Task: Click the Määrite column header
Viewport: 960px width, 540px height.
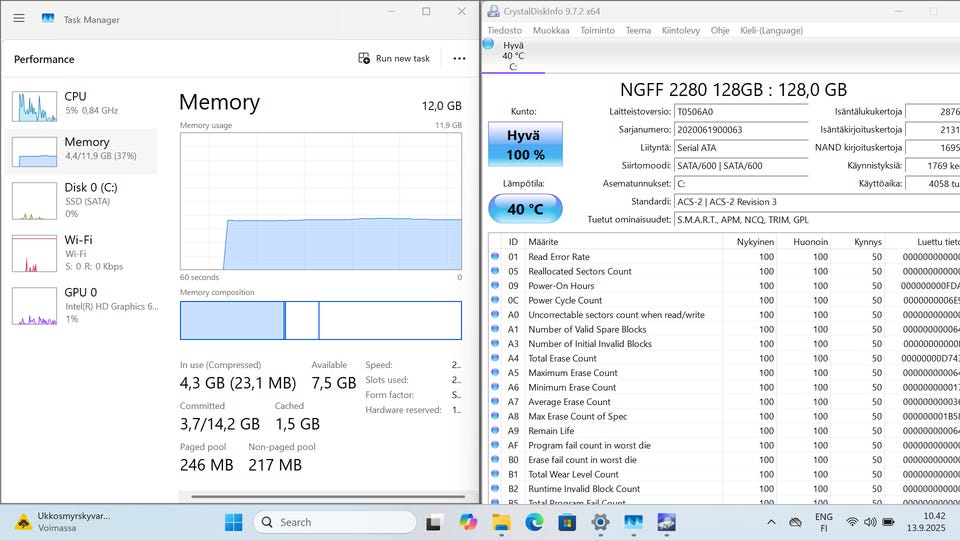Action: [x=624, y=241]
